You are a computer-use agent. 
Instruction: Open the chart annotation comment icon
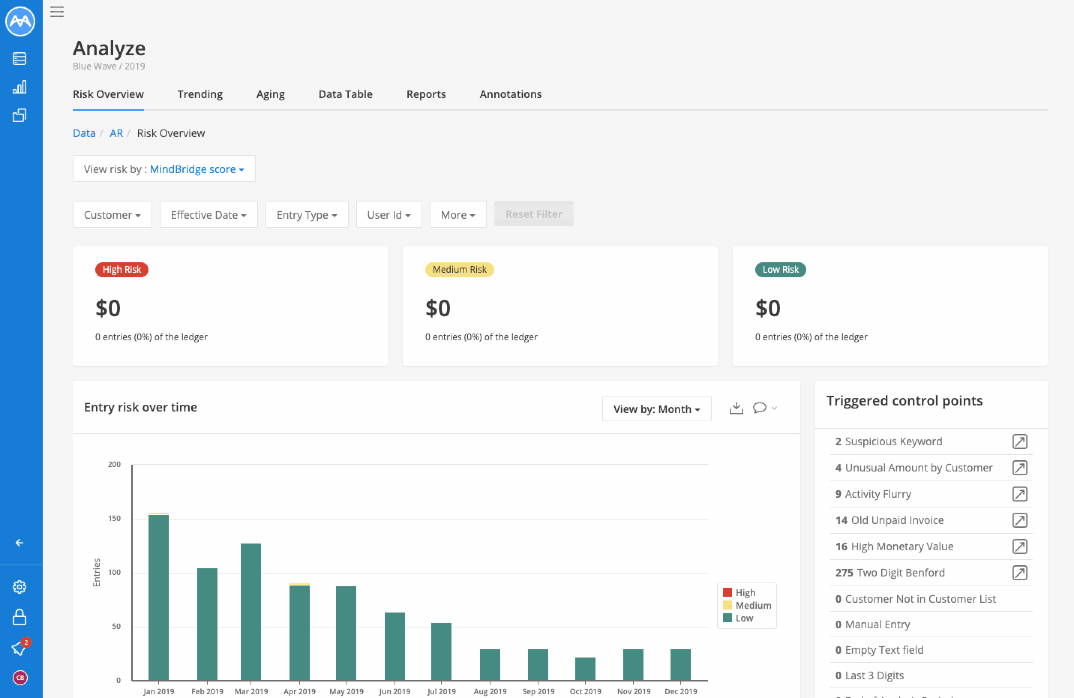point(760,408)
